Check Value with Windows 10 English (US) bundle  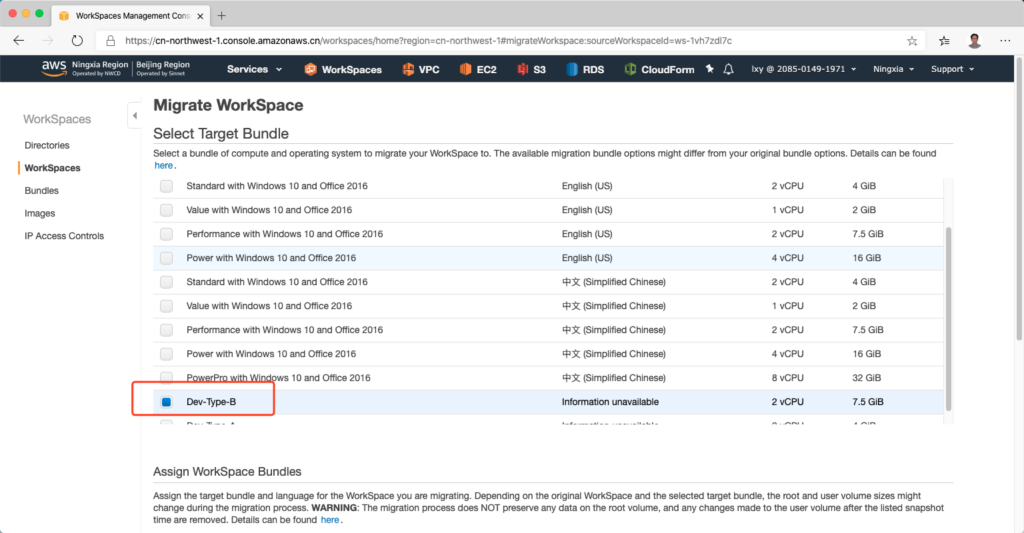166,210
